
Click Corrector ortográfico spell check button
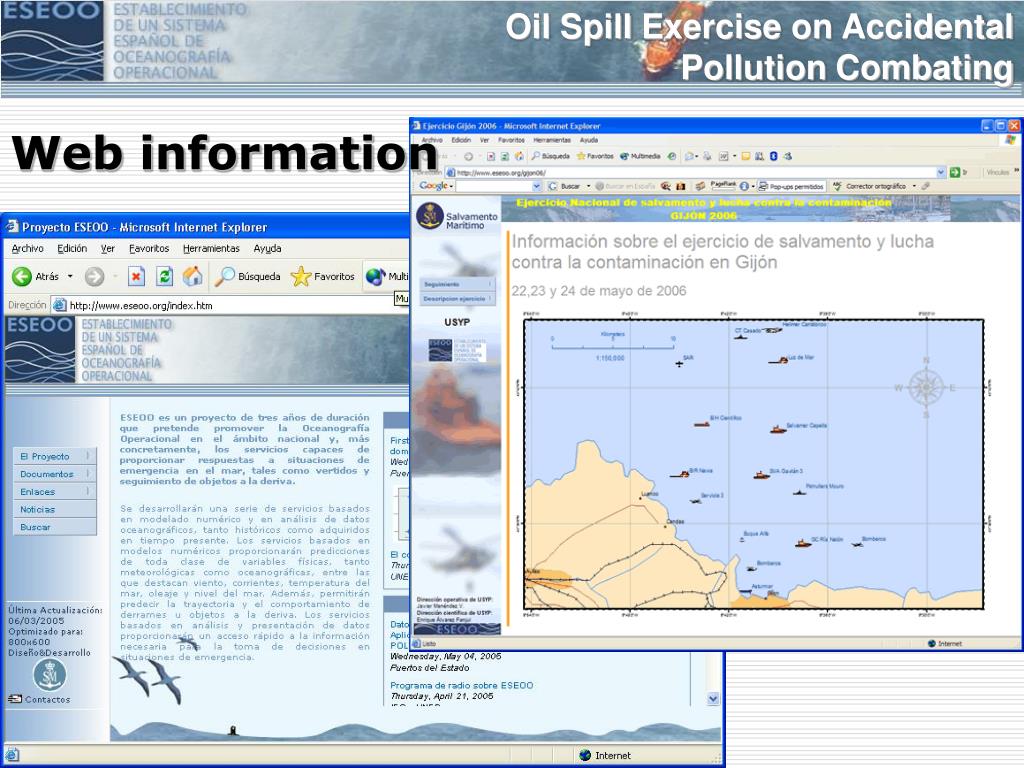click(x=870, y=187)
